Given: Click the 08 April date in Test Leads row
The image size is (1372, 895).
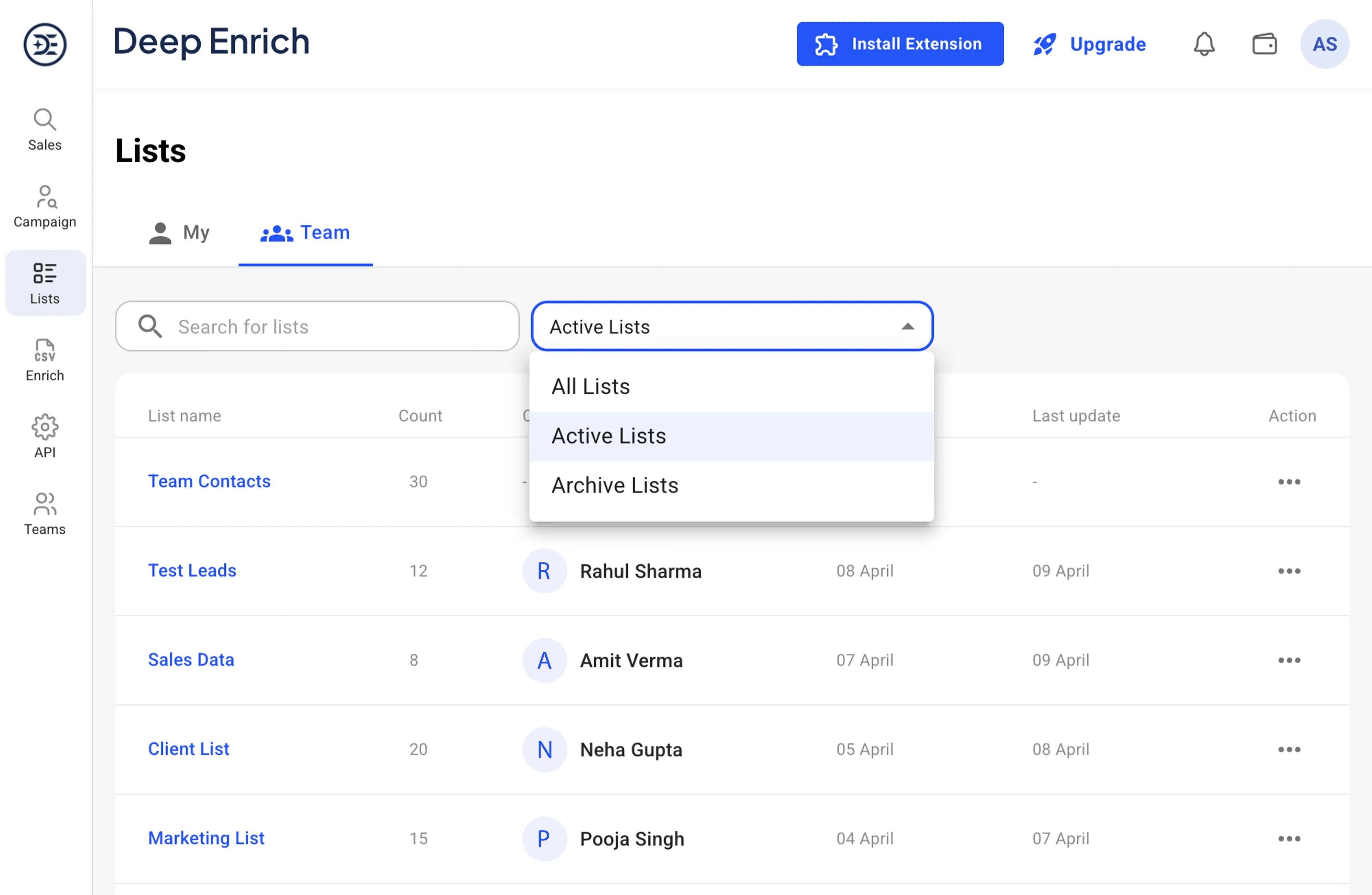Looking at the screenshot, I should click(865, 571).
